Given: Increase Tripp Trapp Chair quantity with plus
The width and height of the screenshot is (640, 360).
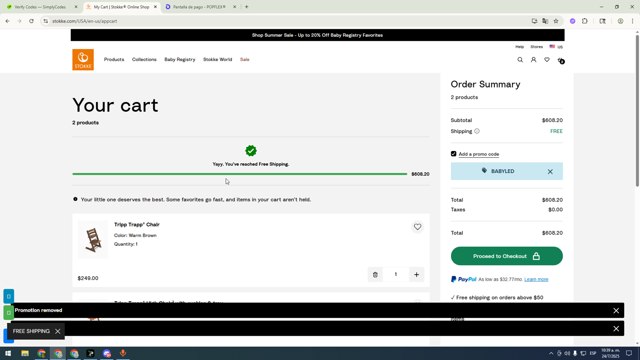Looking at the screenshot, I should coord(416,275).
